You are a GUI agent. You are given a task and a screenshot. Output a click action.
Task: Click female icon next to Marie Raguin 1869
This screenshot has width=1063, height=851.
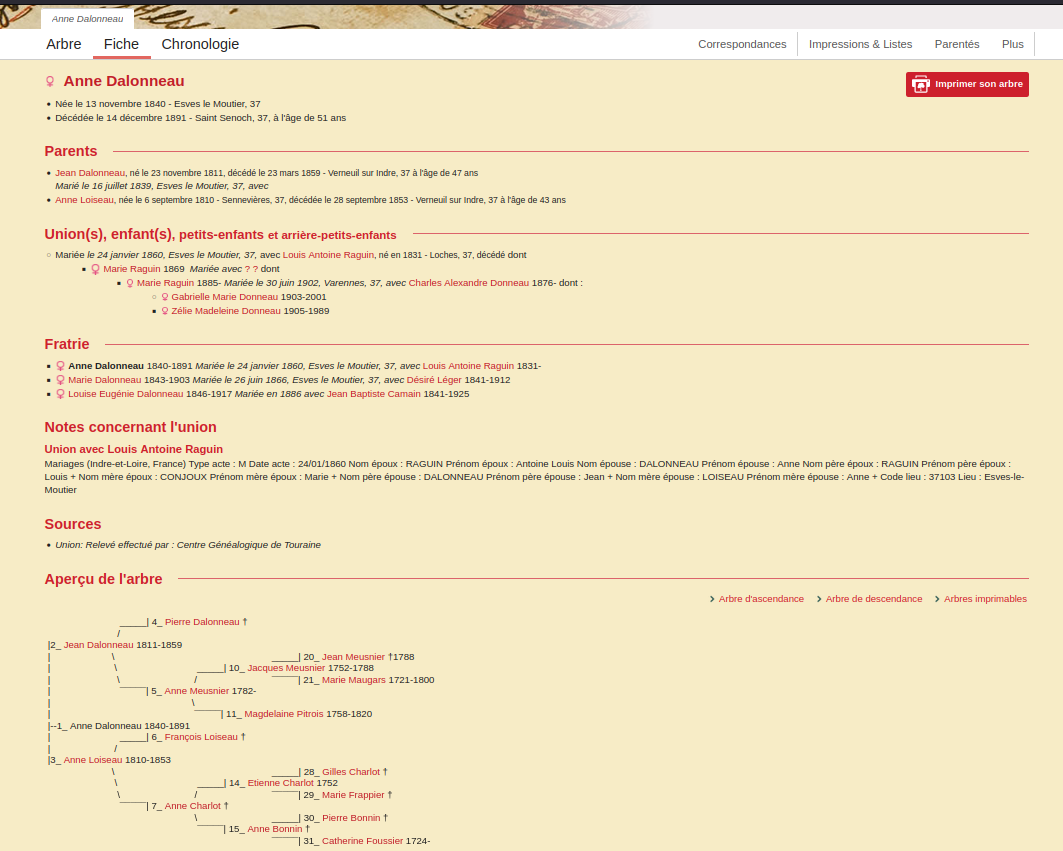point(96,269)
